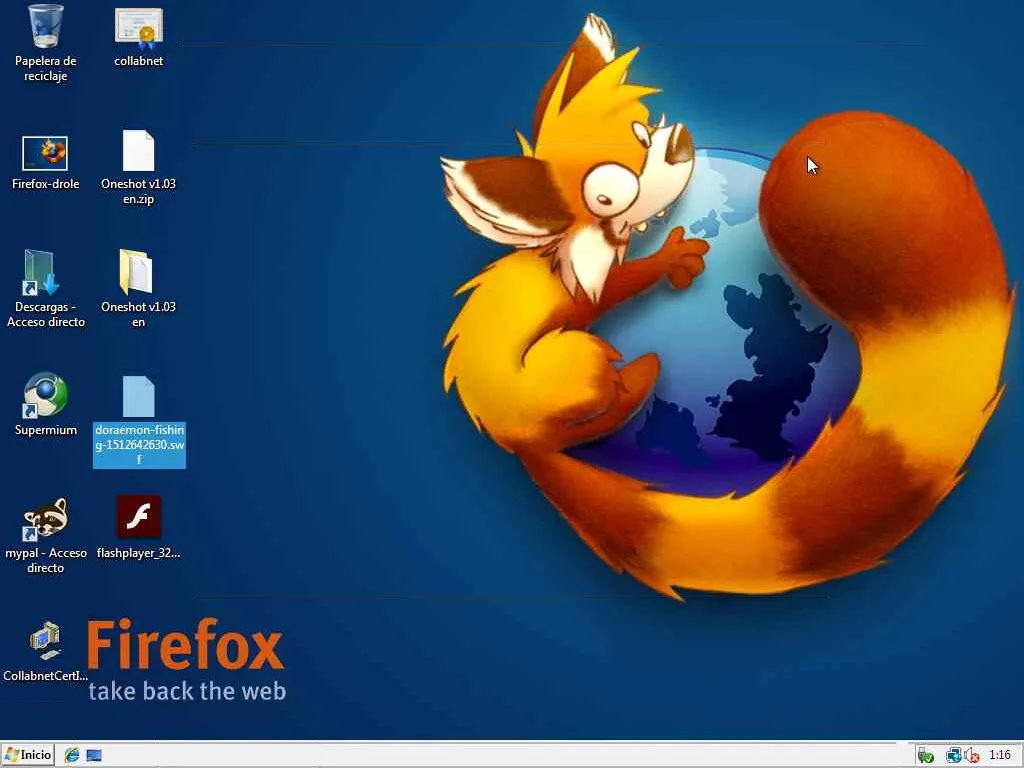Select the CollabnetCertI... network icon
The width and height of the screenshot is (1024, 768).
[45, 641]
